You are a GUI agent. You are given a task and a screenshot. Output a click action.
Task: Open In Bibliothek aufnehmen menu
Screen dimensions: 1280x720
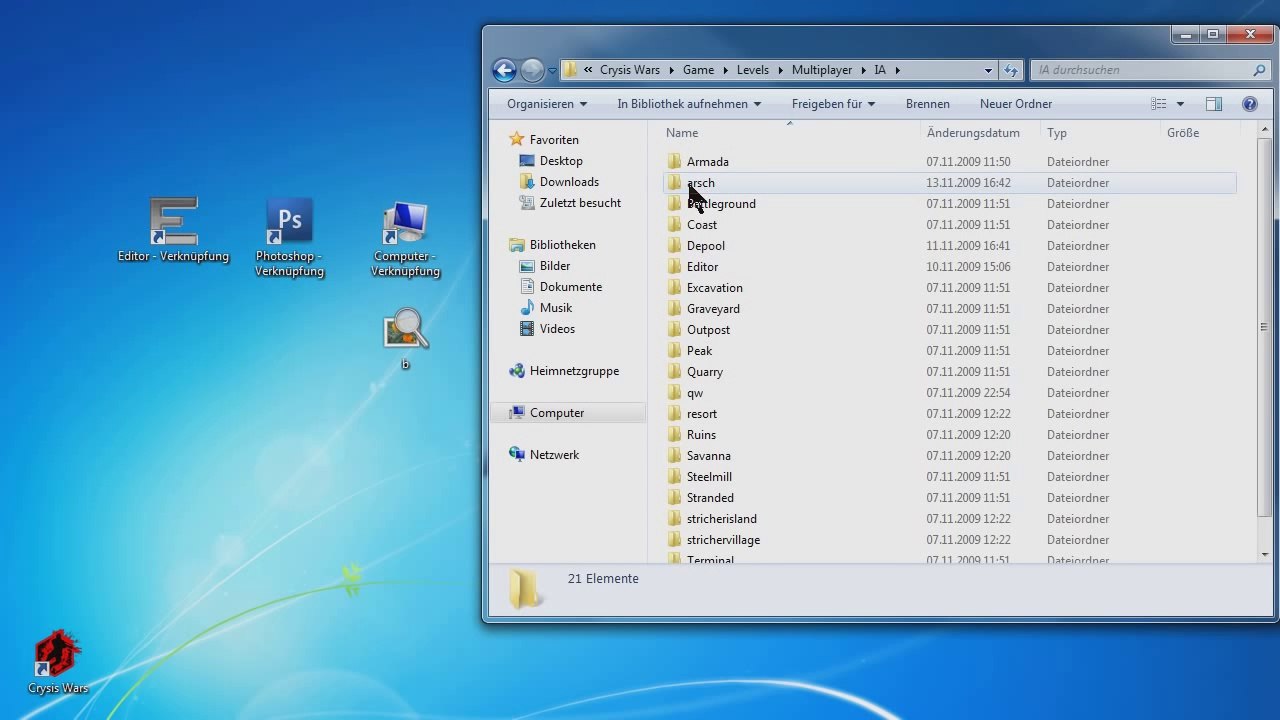tap(688, 104)
